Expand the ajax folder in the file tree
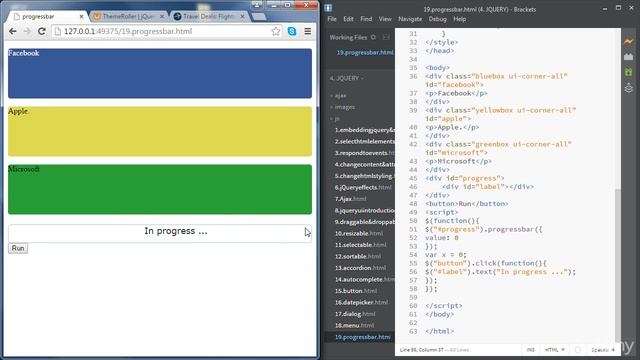The image size is (640, 360). point(340,96)
